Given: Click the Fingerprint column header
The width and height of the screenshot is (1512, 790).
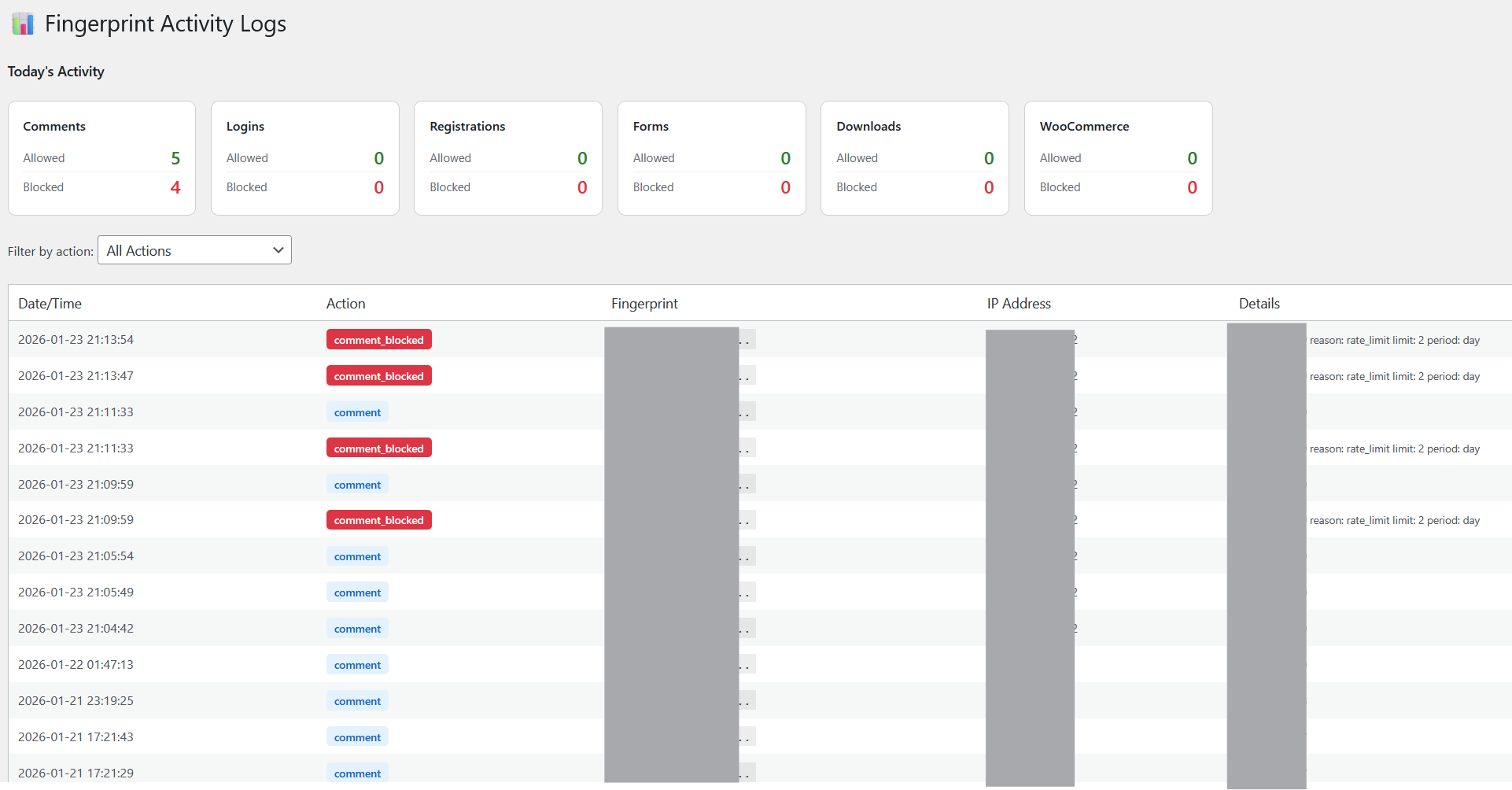Looking at the screenshot, I should pos(644,304).
